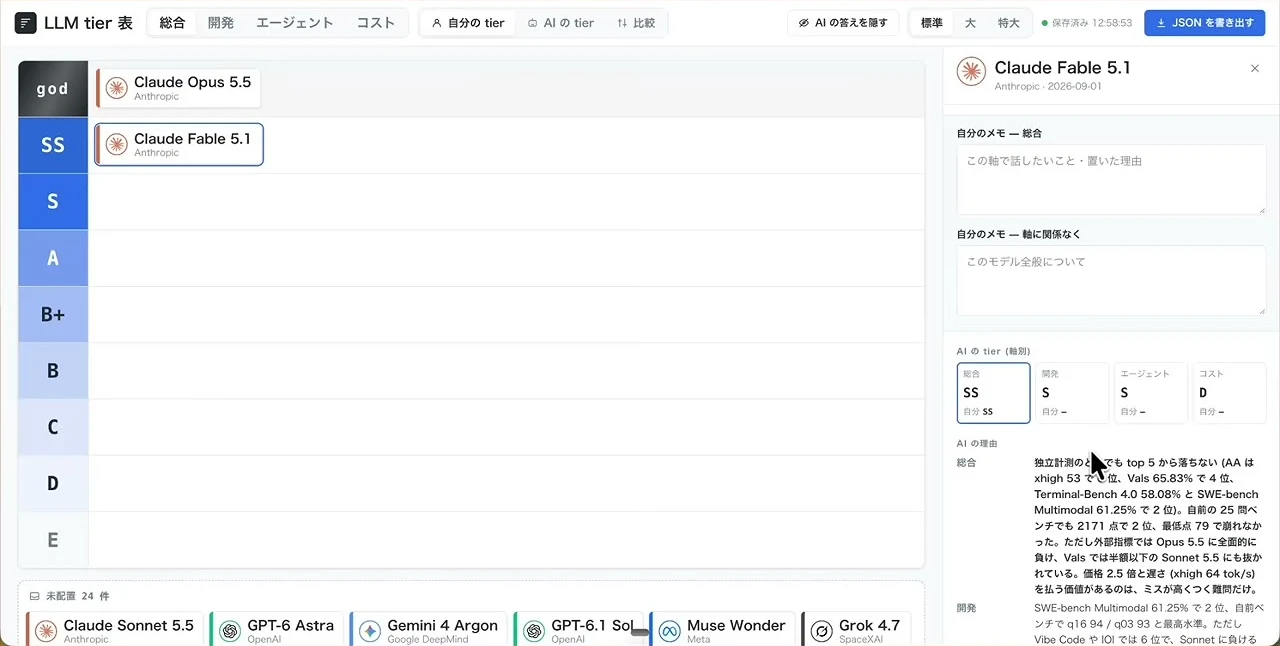The height and width of the screenshot is (646, 1280).
Task: Click the Muse Wonder Meta icon
Action: point(670,631)
